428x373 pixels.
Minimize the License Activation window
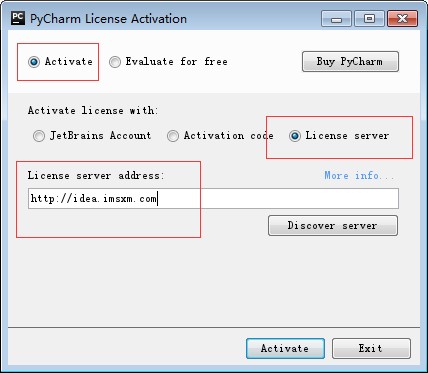click(x=336, y=19)
